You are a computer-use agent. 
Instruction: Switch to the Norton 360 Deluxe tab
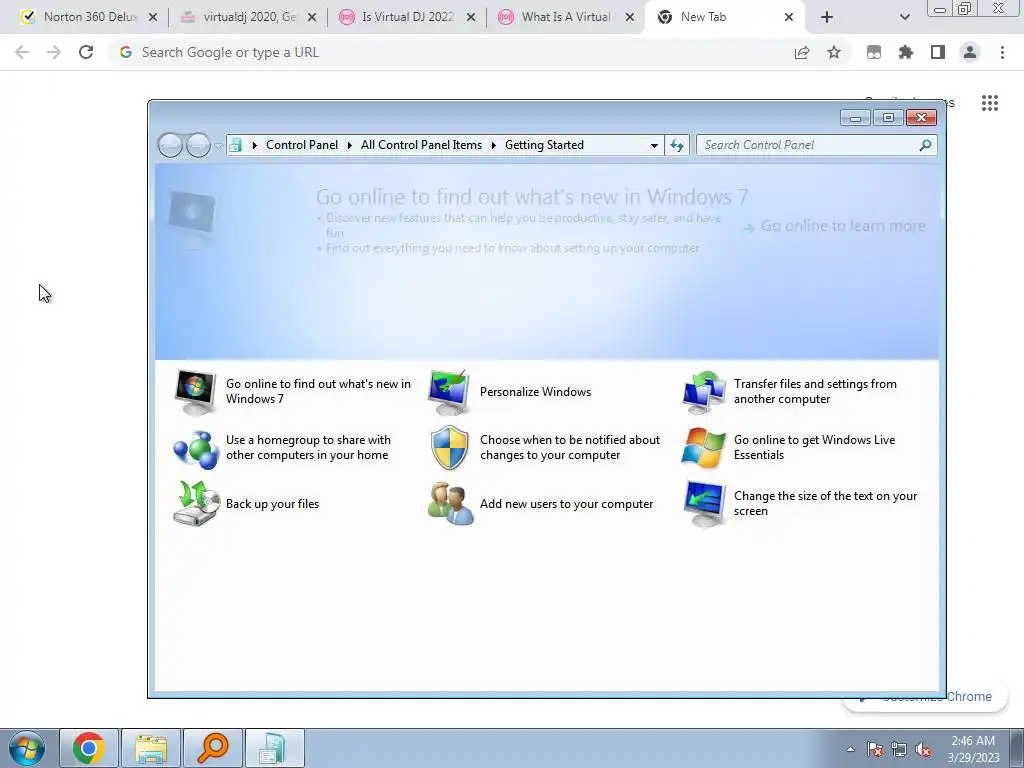pos(90,17)
